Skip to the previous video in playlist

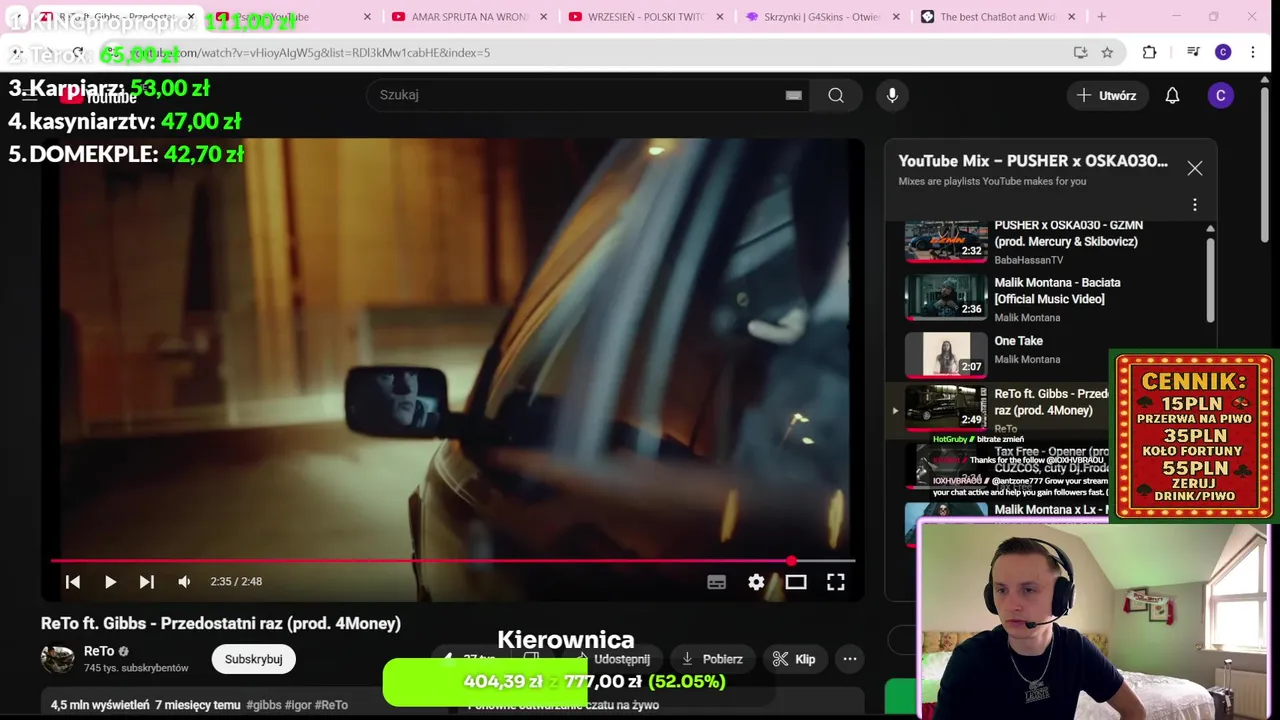73,581
